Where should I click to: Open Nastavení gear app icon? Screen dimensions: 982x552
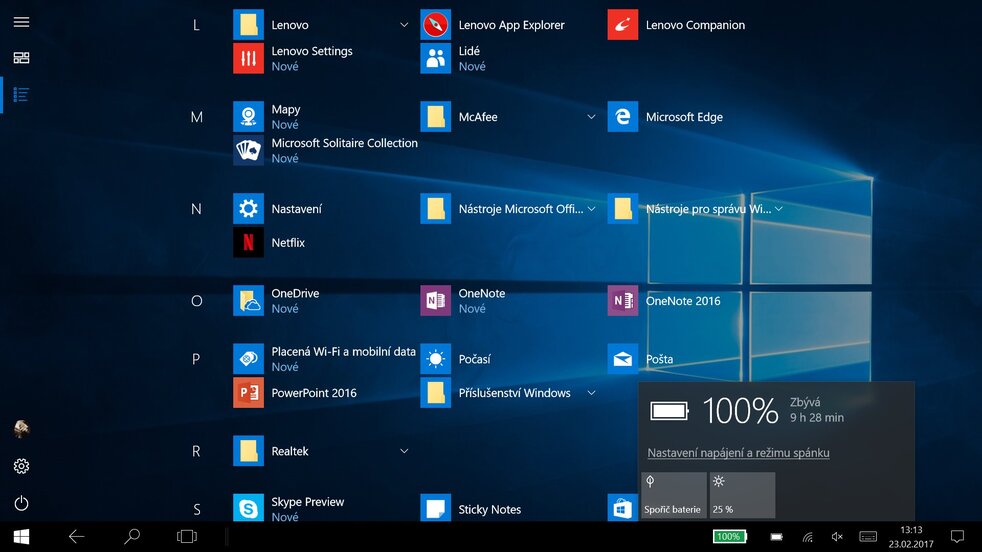coord(248,209)
